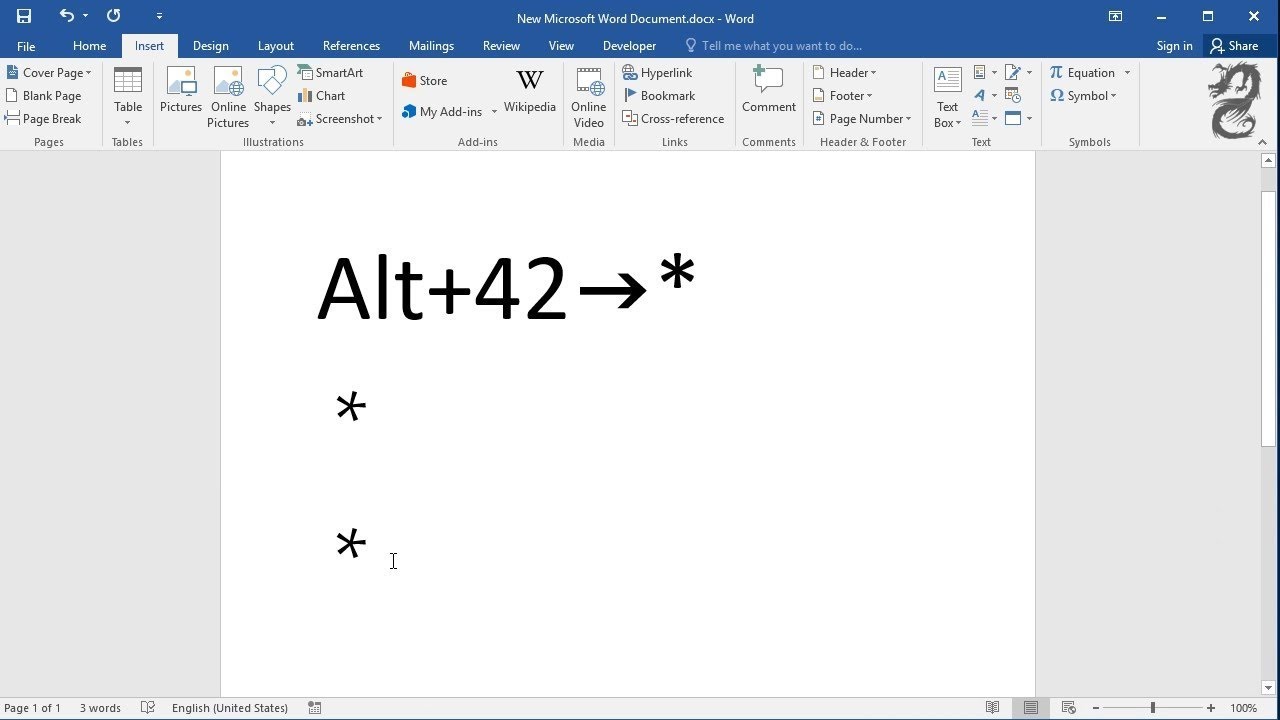
Task: Open the My Add-ins dropdown
Action: (x=449, y=112)
